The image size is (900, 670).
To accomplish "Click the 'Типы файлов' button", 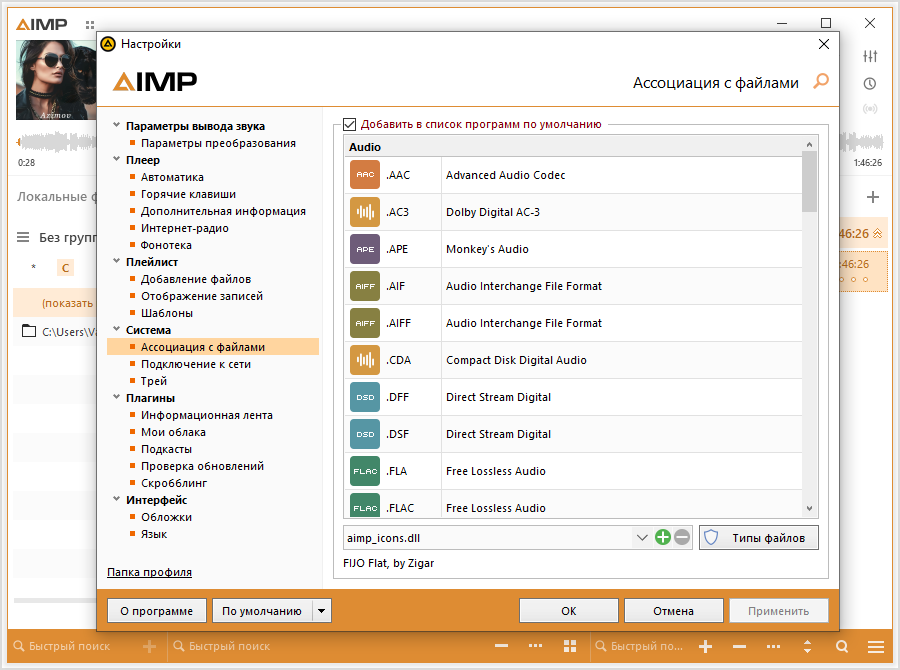I will click(x=759, y=538).
